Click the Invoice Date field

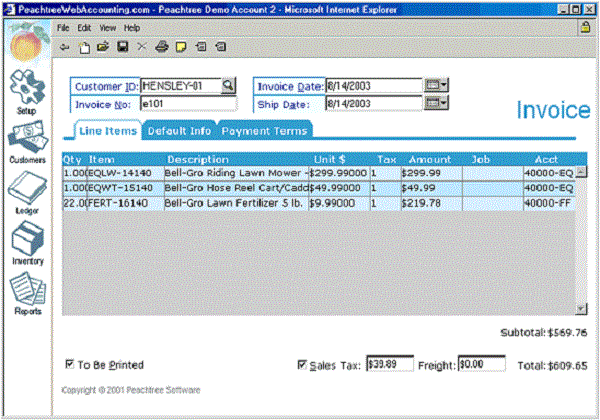pyautogui.click(x=374, y=86)
